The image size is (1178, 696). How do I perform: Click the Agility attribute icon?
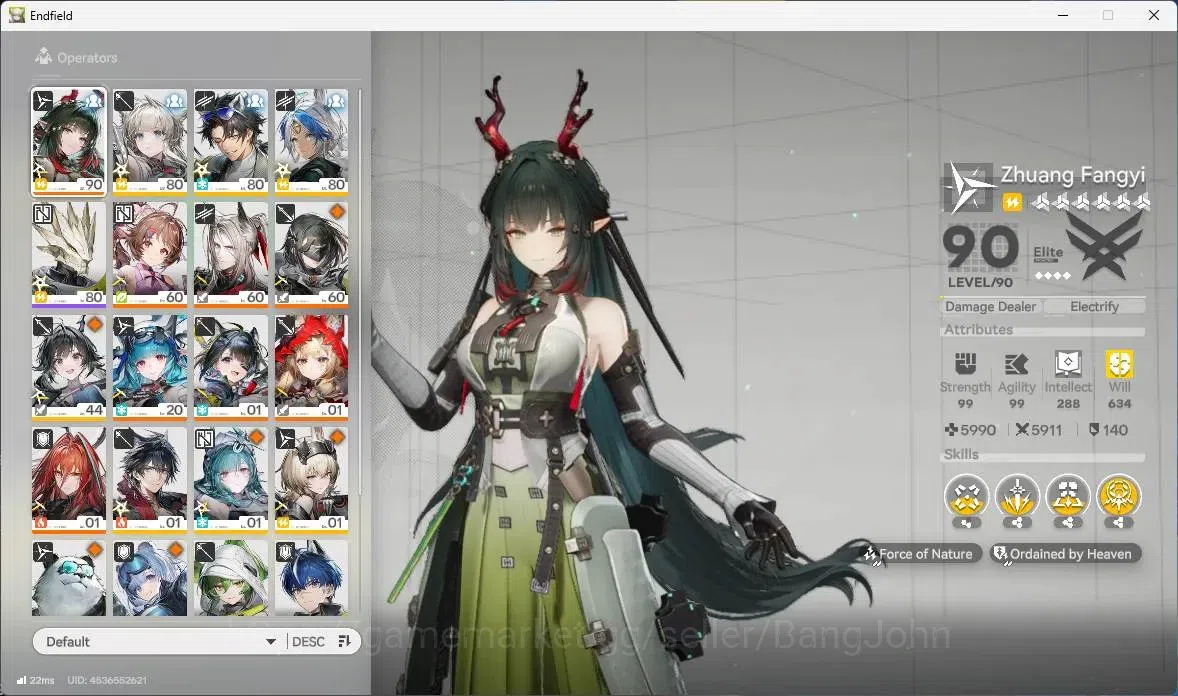point(1016,365)
